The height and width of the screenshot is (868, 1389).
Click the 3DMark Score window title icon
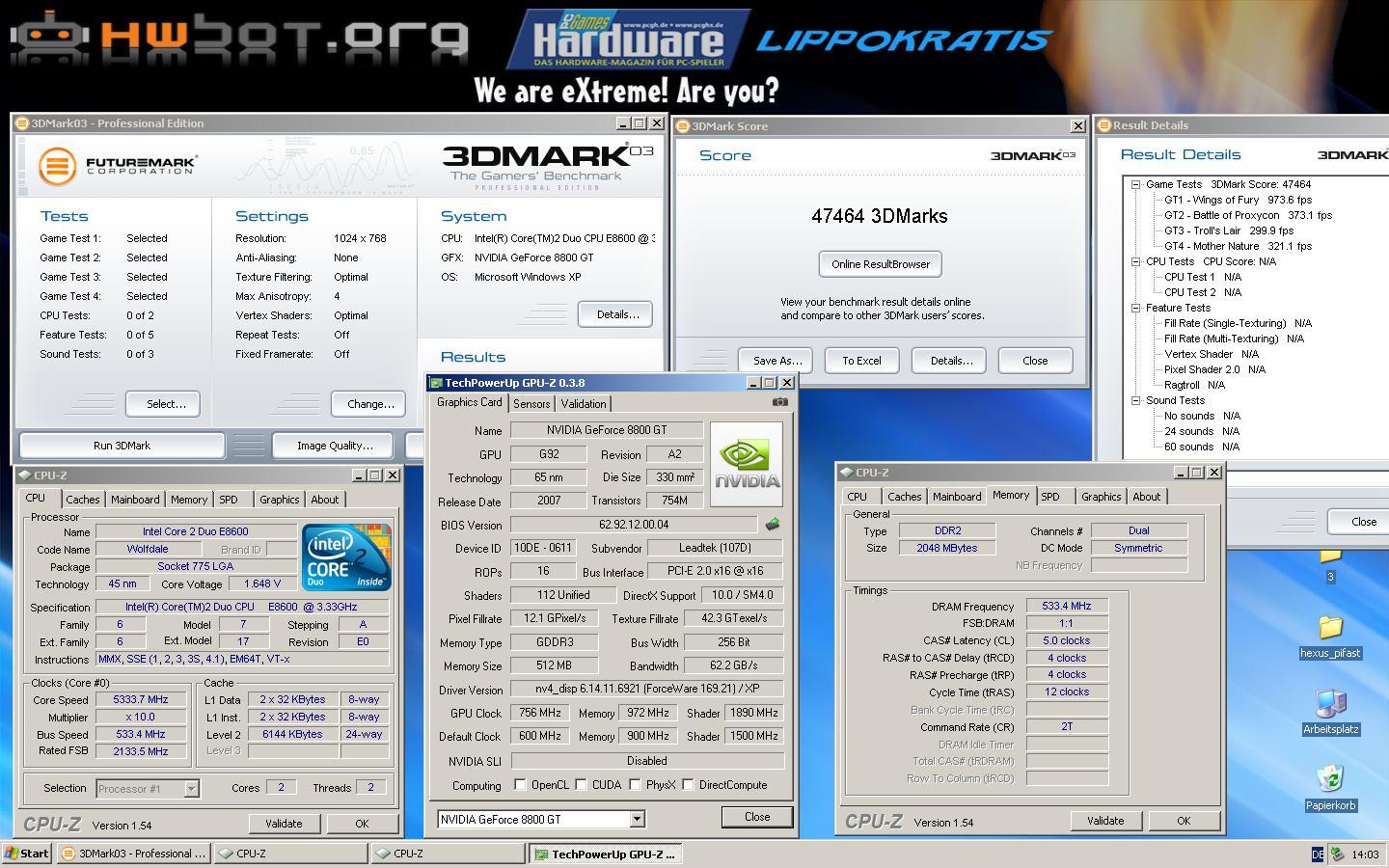(x=683, y=126)
